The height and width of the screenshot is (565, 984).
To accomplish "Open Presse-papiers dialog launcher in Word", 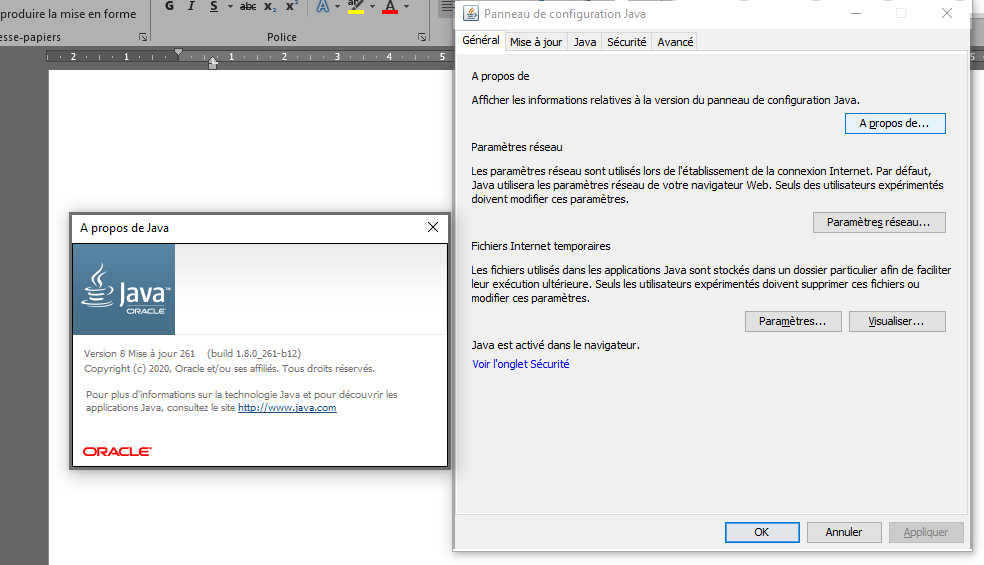I will [x=143, y=37].
